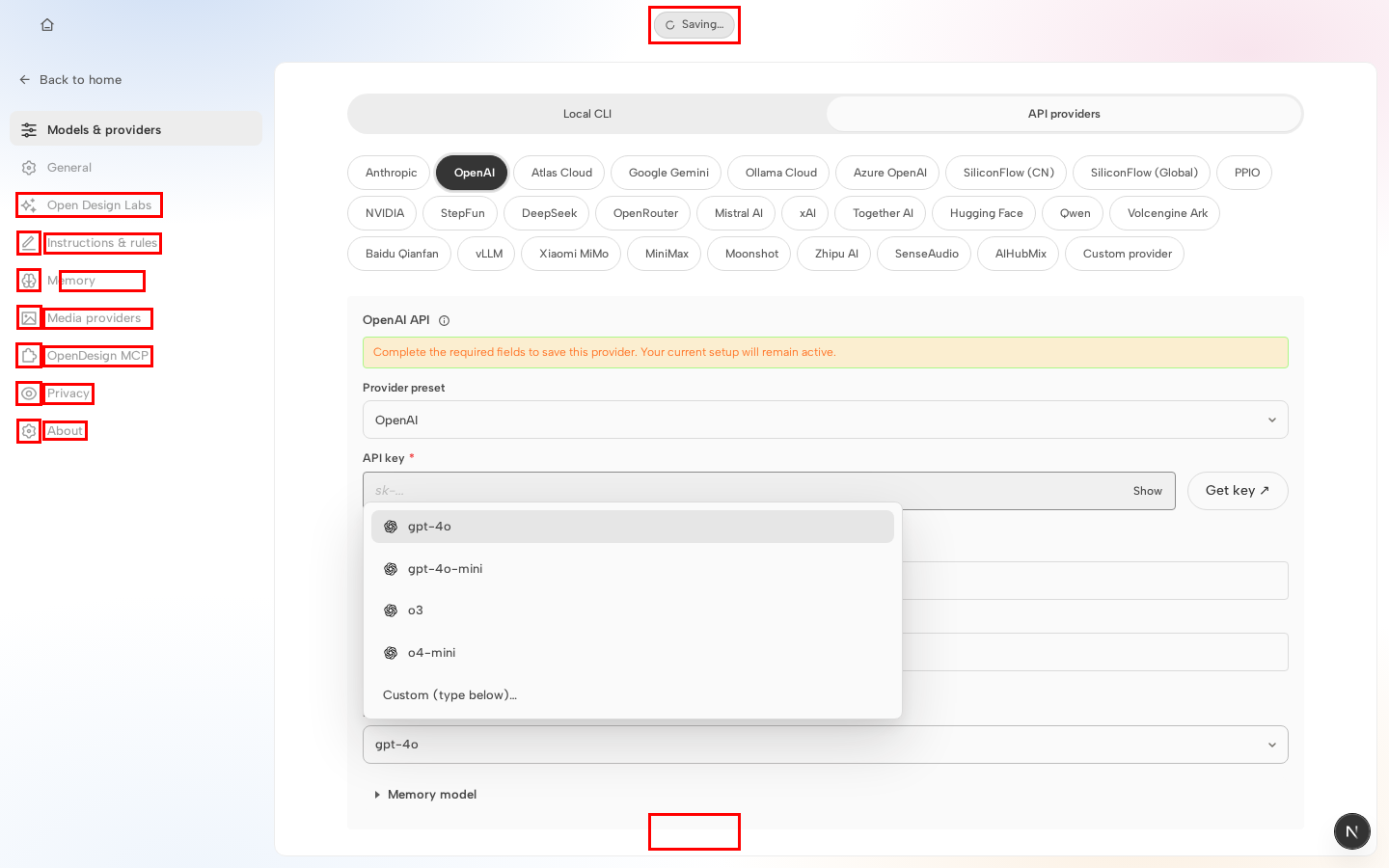Expand the Memory model section
The width and height of the screenshot is (1389, 868).
click(x=425, y=795)
